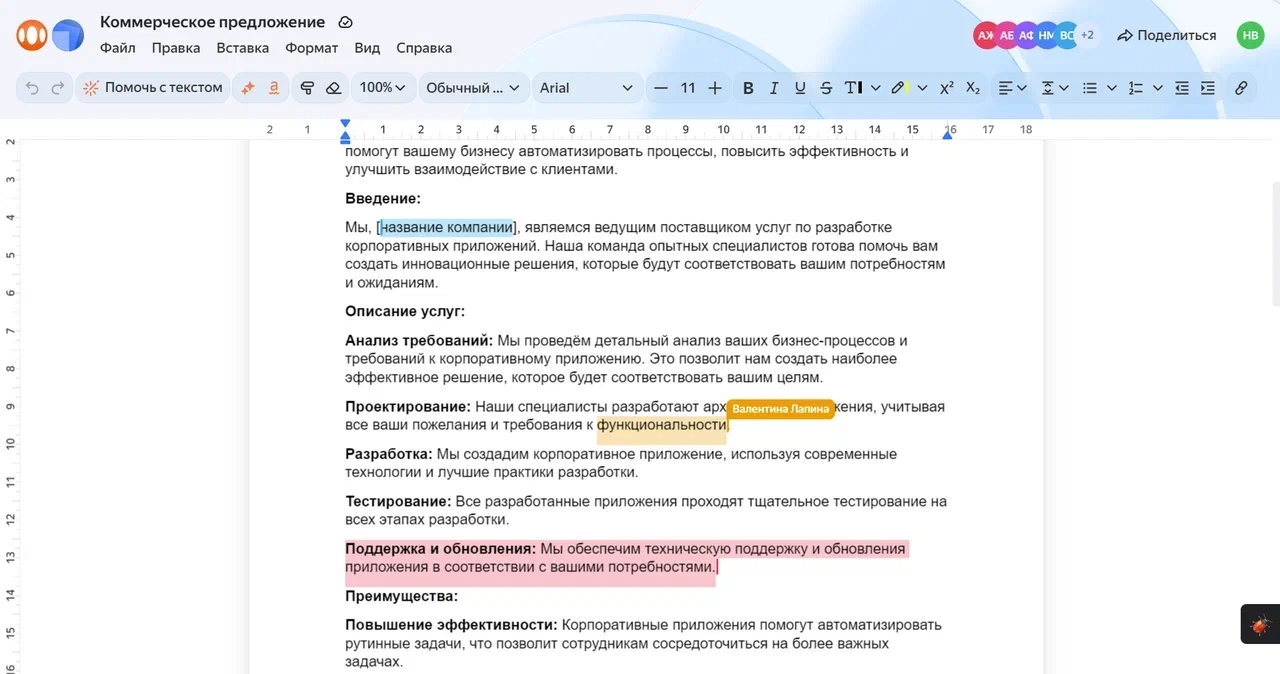Screen dimensions: 1280x674
Task: Open the НВ user account avatar
Action: pos(1251,35)
